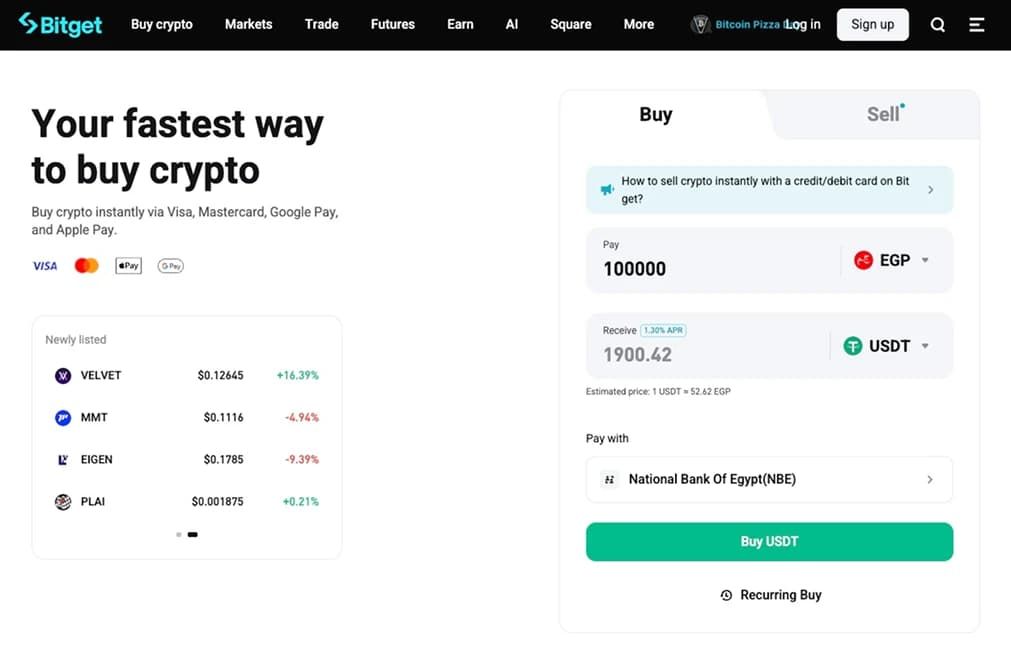The image size is (1011, 654).
Task: Switch to first carousel page dot
Action: point(179,535)
